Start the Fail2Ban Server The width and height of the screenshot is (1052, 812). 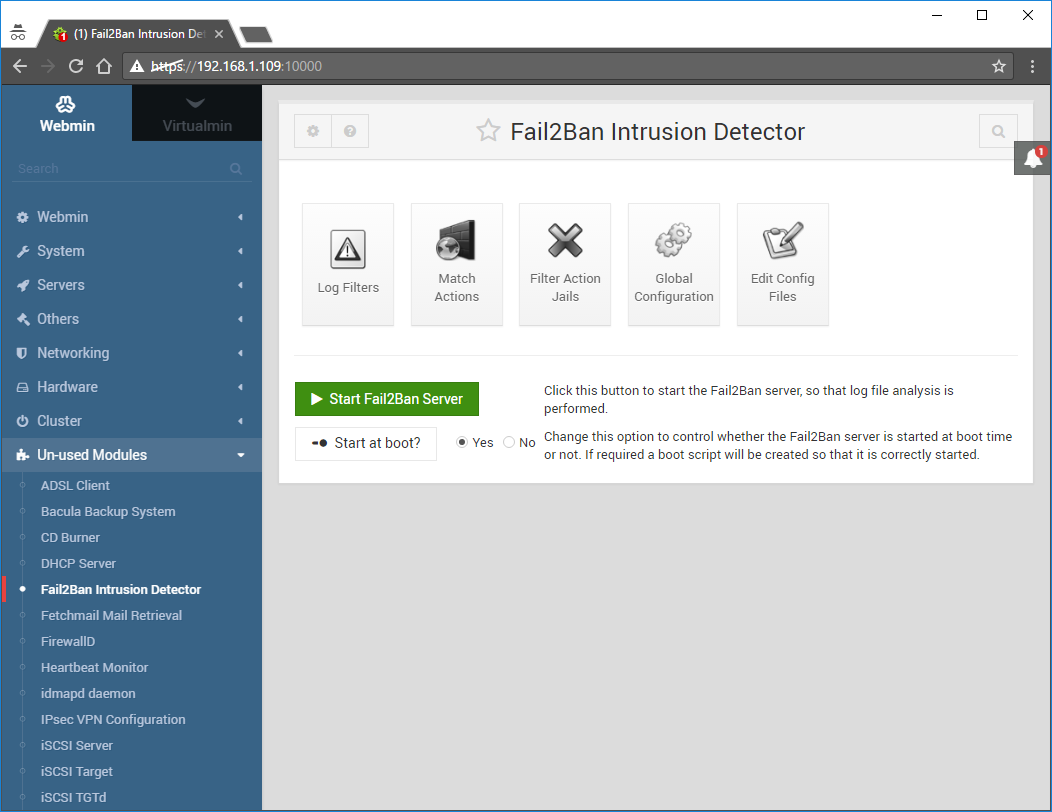[386, 399]
